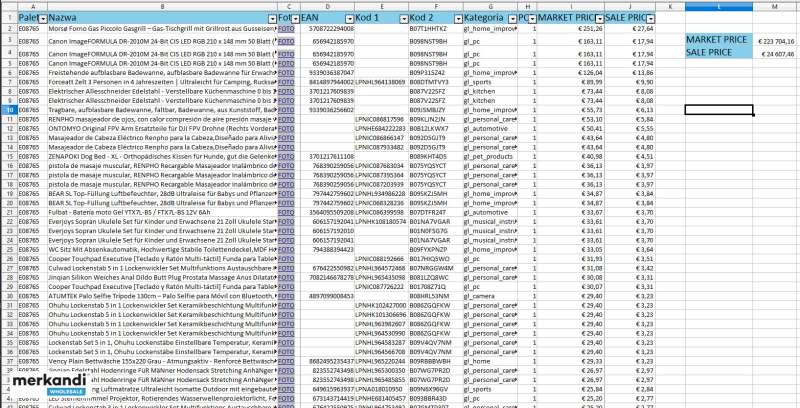800x408 pixels.
Task: Select market price cell € 126,04
Action: [x=571, y=73]
